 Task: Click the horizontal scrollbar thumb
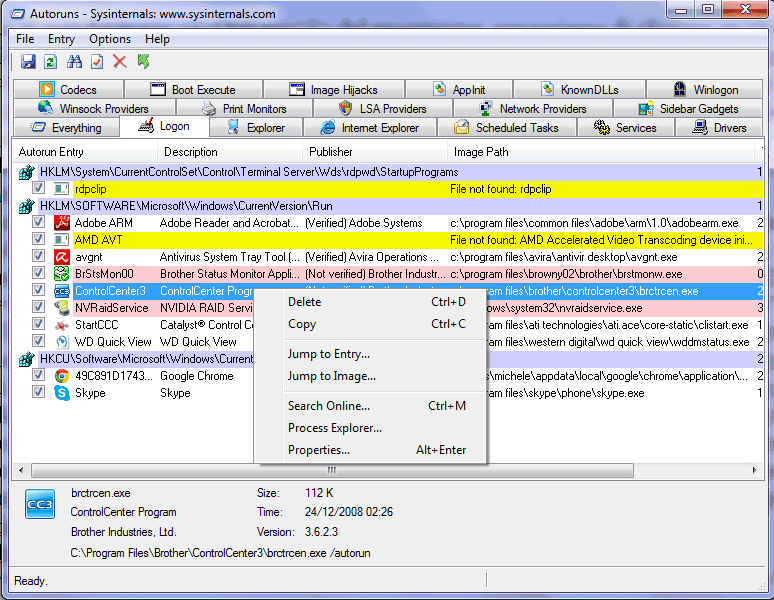point(332,470)
